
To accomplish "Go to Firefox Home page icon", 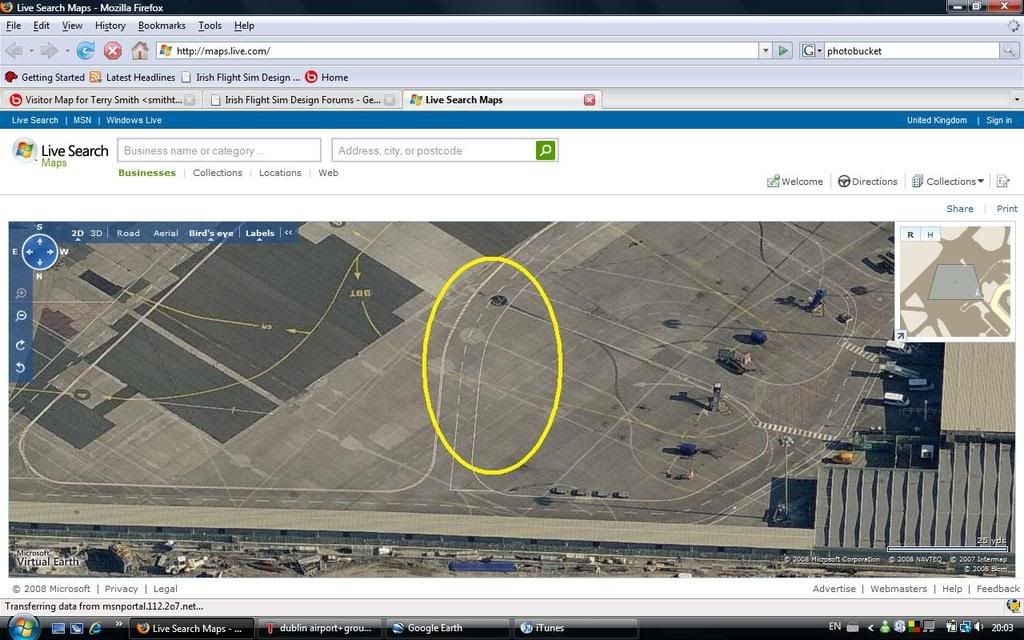I will pos(140,50).
